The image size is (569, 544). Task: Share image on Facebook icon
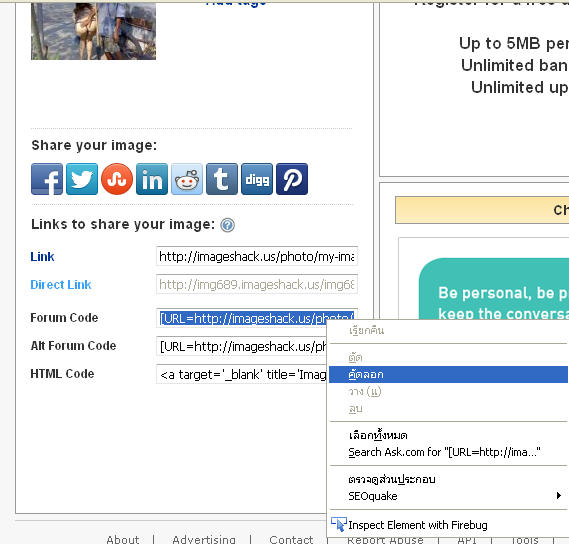click(47, 179)
